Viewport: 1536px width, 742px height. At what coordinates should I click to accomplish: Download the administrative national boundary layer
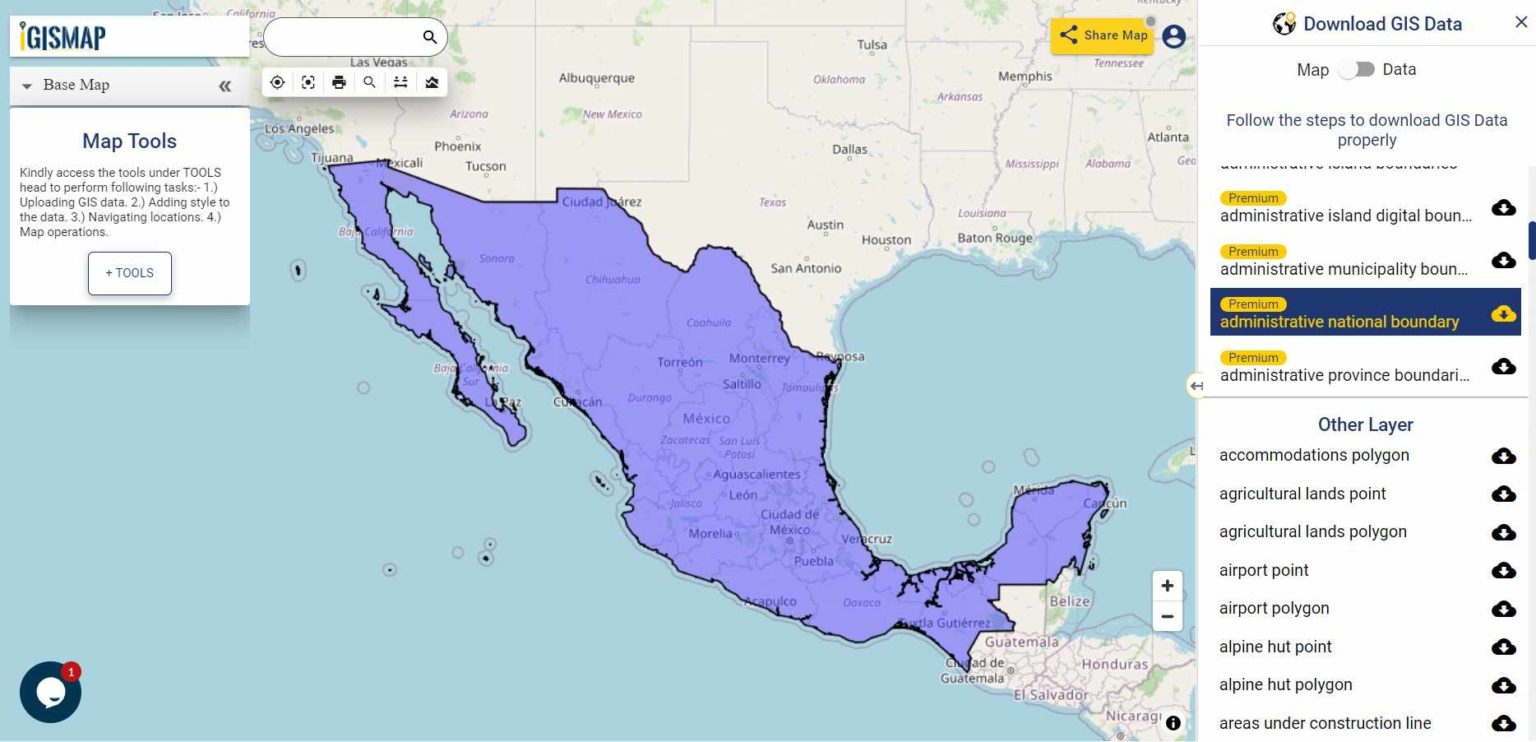tap(1504, 313)
